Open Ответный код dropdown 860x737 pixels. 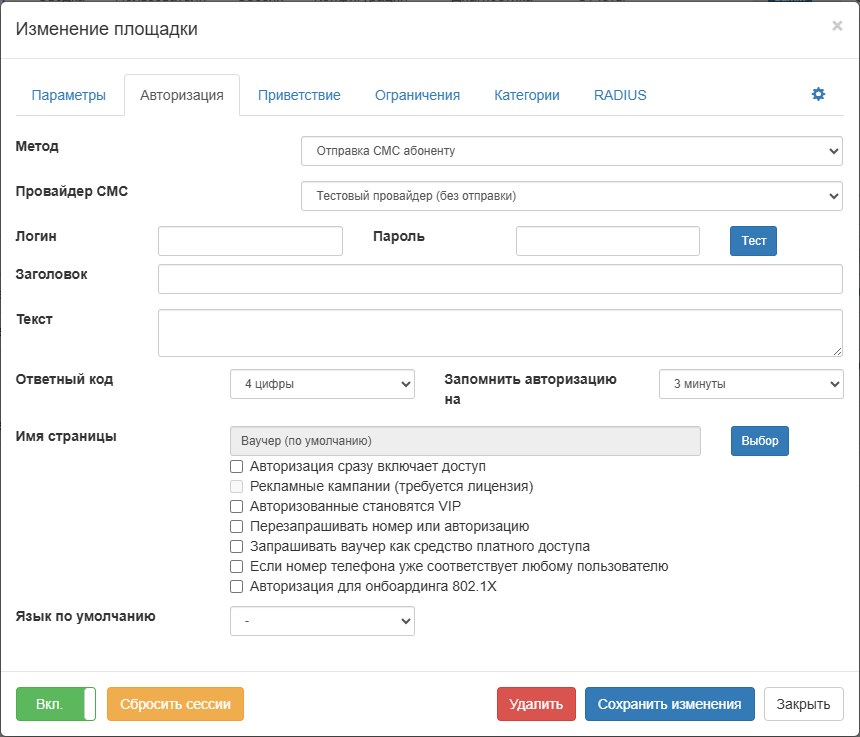tap(322, 383)
